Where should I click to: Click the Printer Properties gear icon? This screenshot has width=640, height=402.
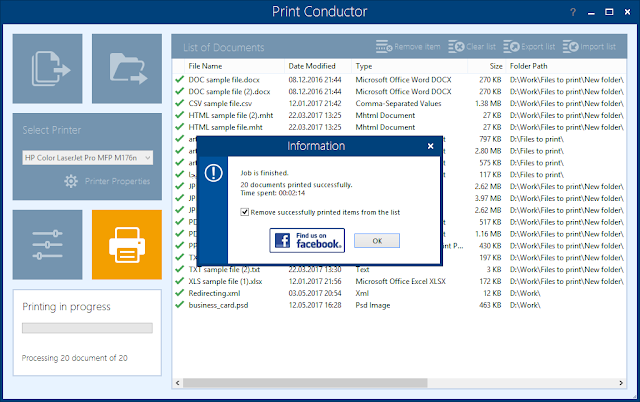(71, 181)
